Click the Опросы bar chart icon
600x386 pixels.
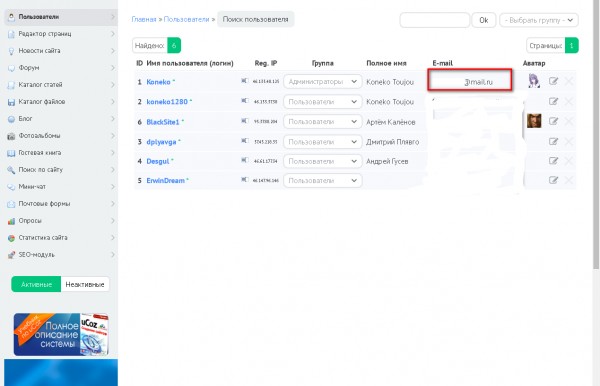click(11, 221)
